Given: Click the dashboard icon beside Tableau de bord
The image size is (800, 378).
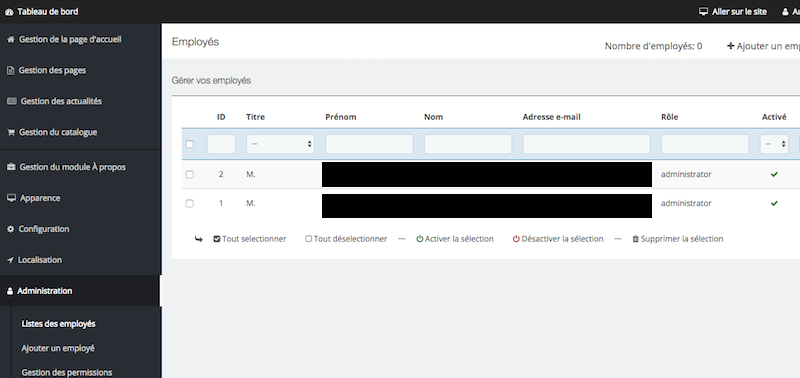Looking at the screenshot, I should pos(9,12).
